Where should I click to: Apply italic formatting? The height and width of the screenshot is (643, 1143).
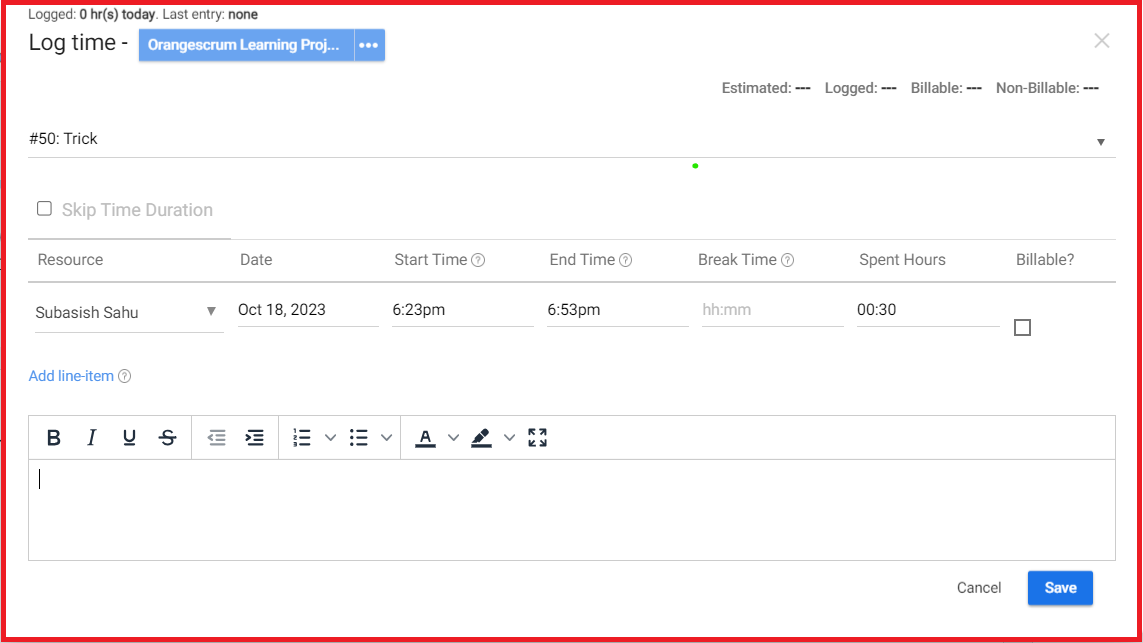[91, 437]
